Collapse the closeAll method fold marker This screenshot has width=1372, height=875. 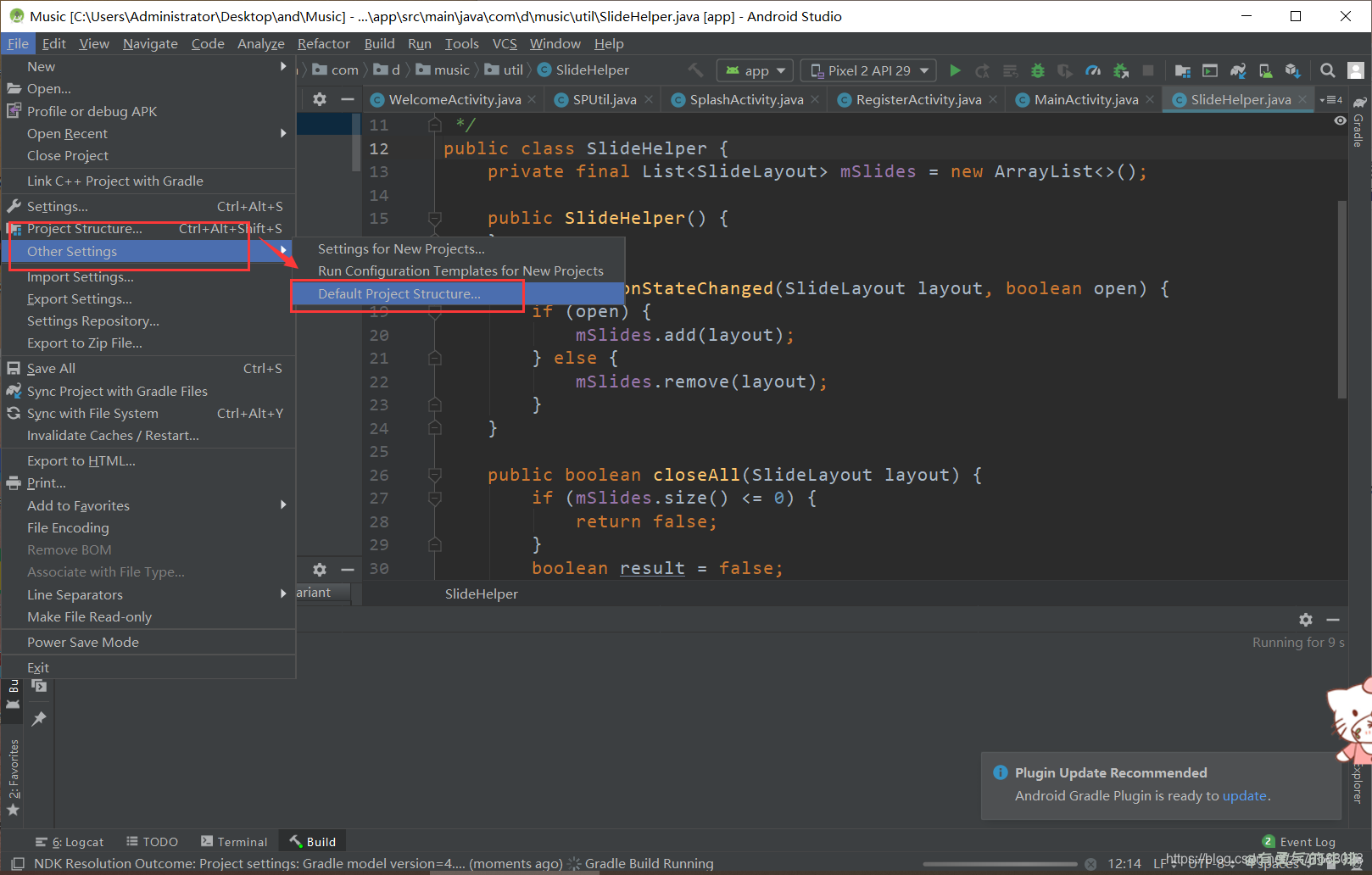[x=435, y=475]
